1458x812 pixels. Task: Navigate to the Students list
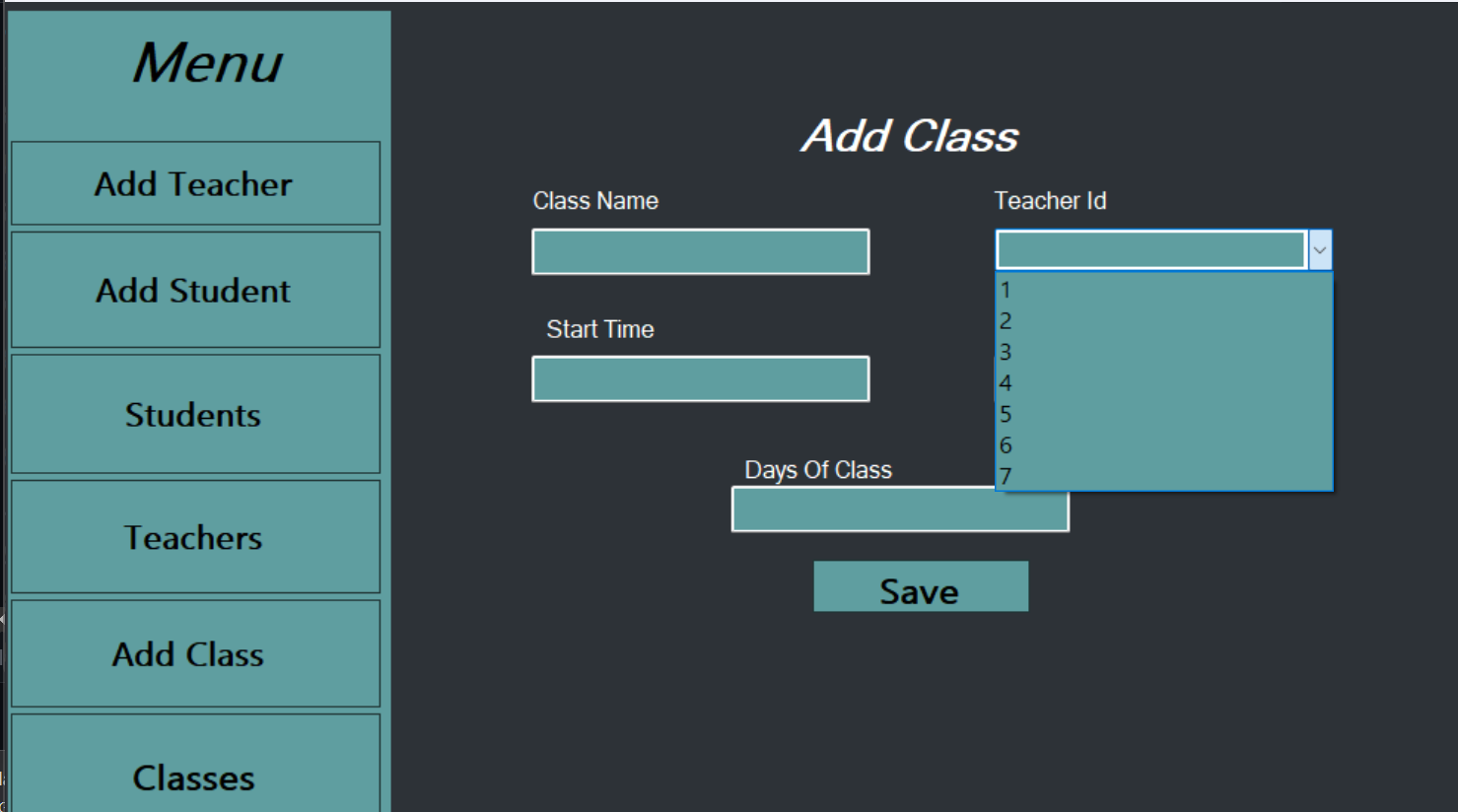(x=194, y=414)
